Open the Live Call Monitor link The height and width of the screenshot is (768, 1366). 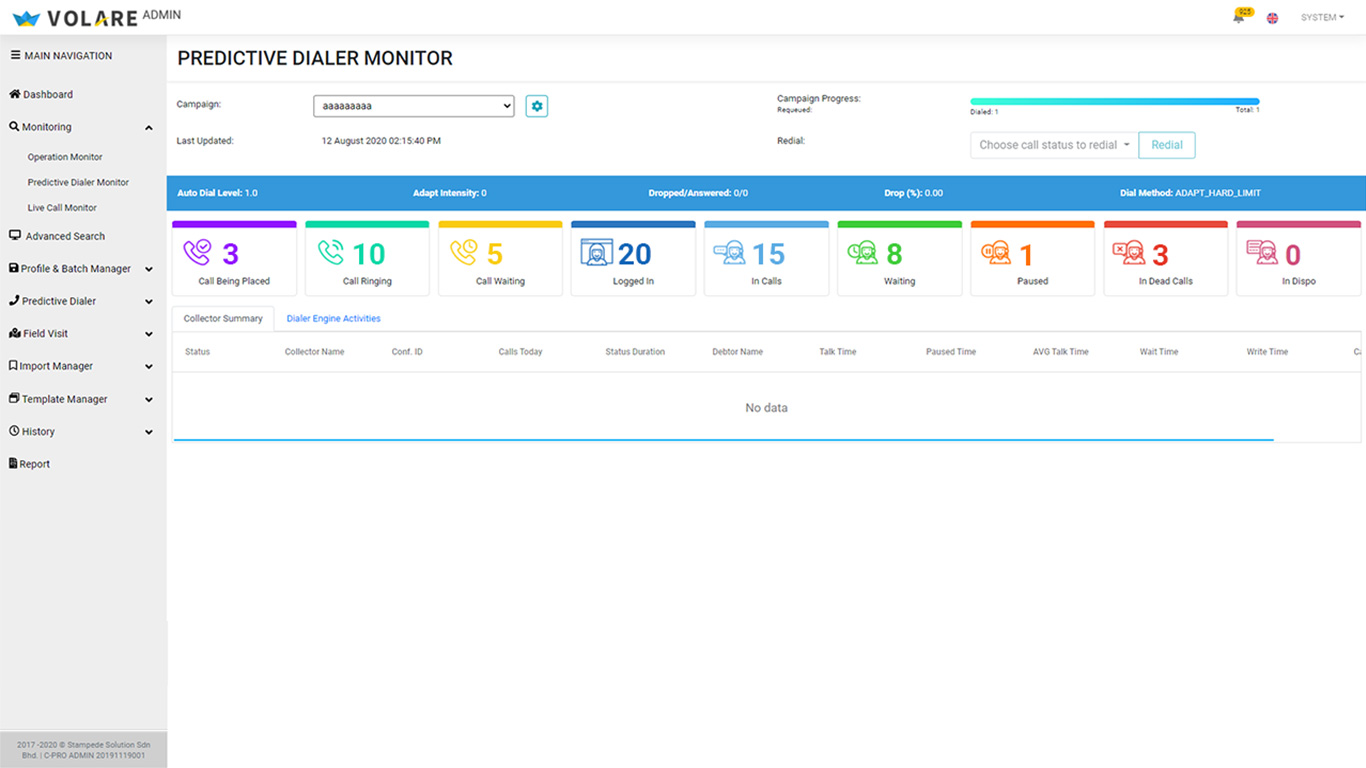tap(62, 208)
